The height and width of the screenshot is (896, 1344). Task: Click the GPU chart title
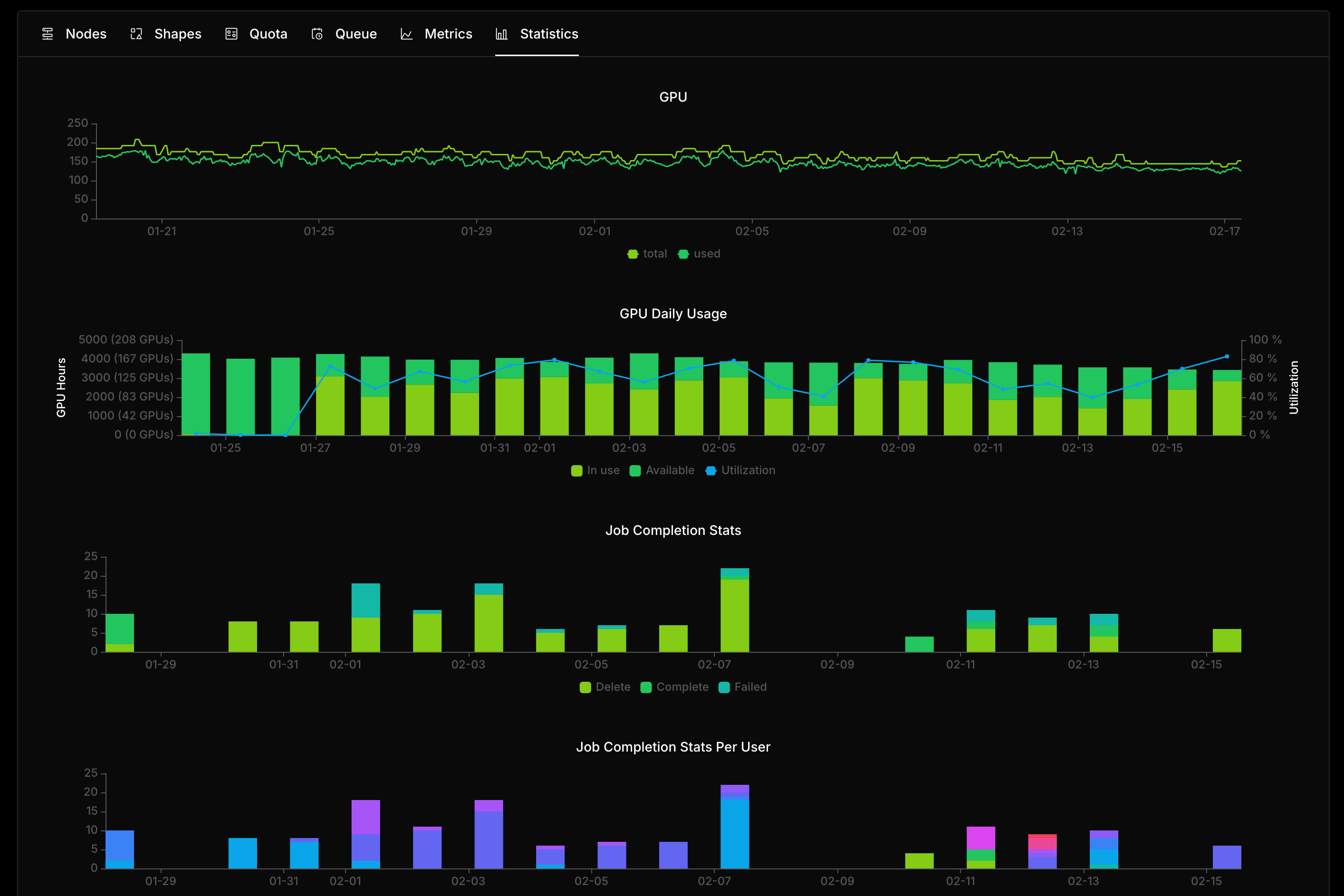(x=673, y=97)
